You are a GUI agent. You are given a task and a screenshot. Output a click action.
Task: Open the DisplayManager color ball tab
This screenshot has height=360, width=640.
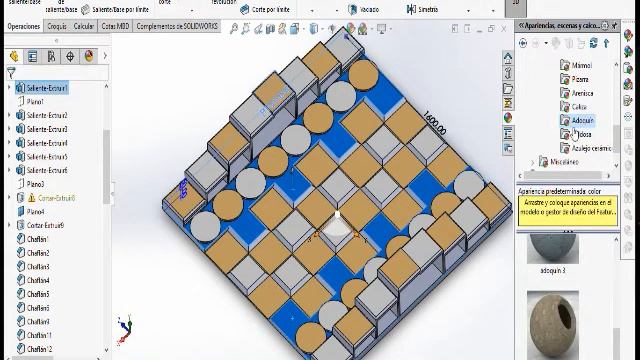[89, 56]
